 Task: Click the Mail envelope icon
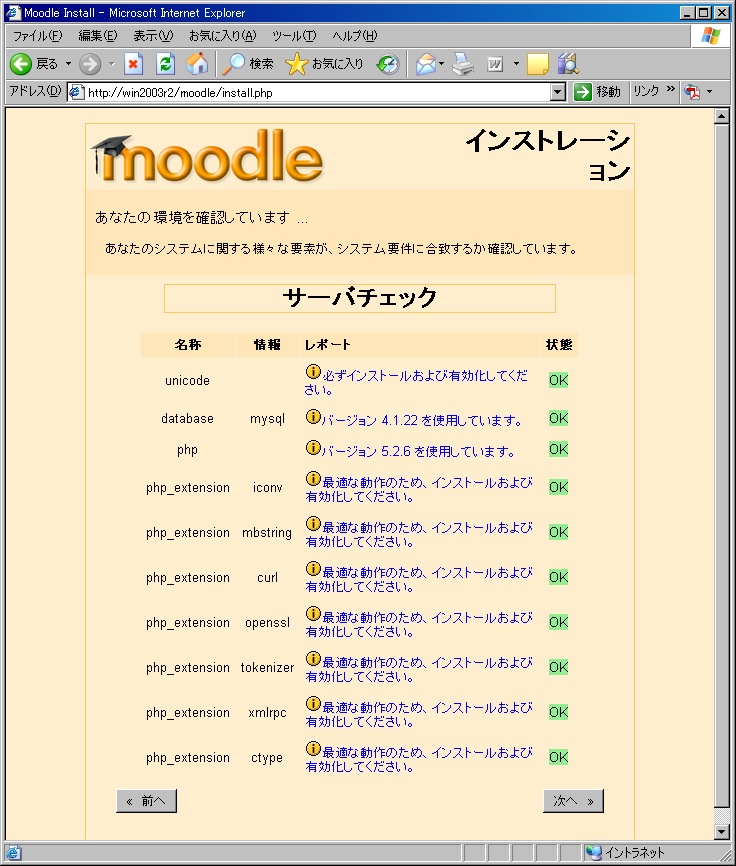click(426, 64)
